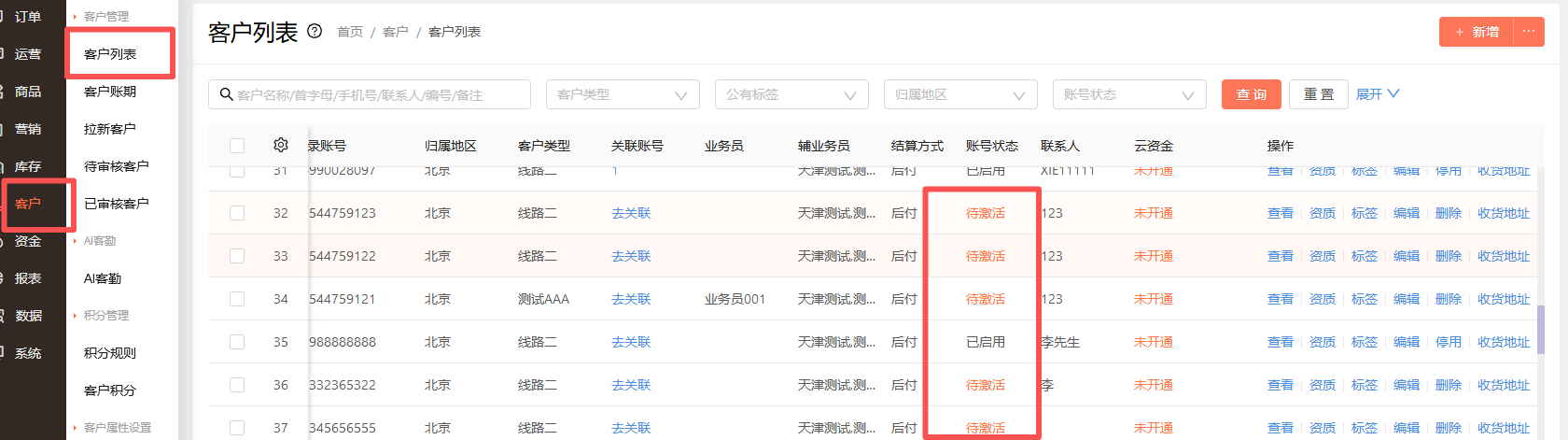1568x440 pixels.
Task: Open 库存 in main sidebar
Action: [28, 166]
